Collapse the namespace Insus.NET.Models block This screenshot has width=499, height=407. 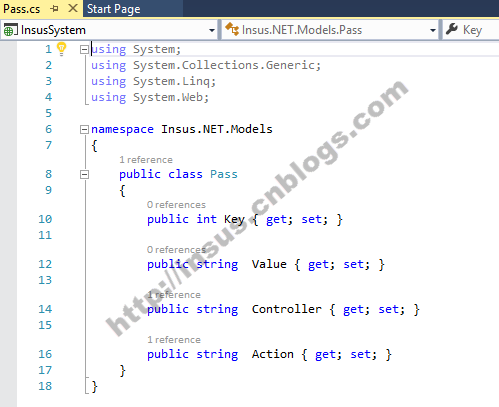[84, 129]
